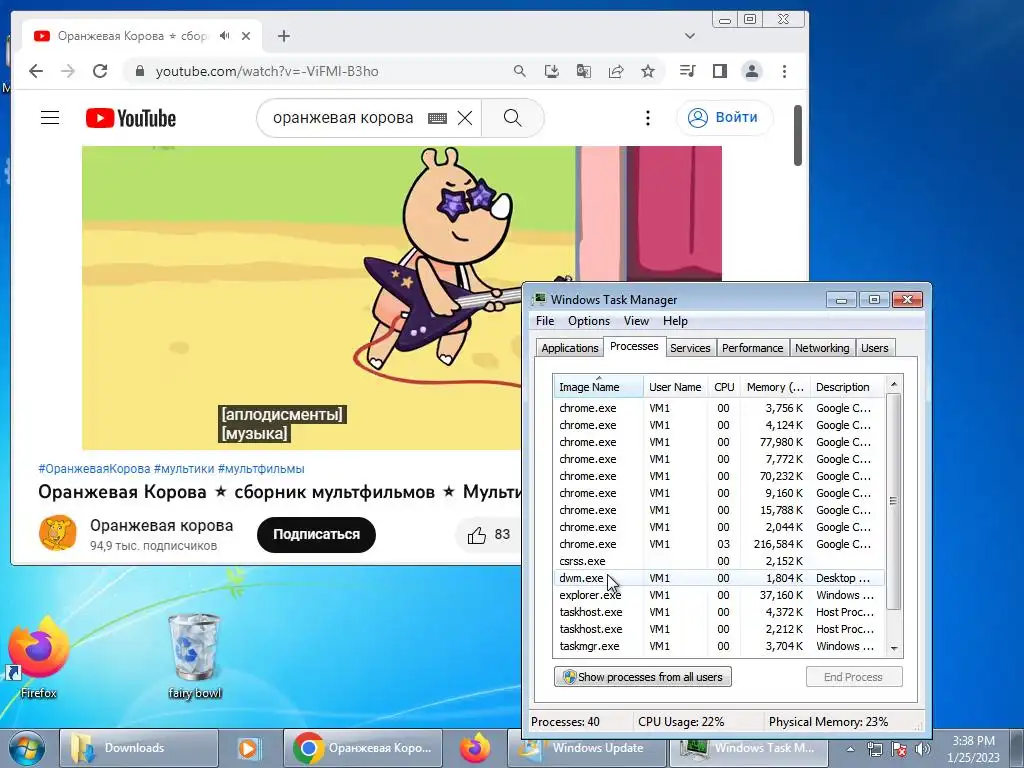Switch to Networking tab
This screenshot has width=1024, height=768.
822,348
